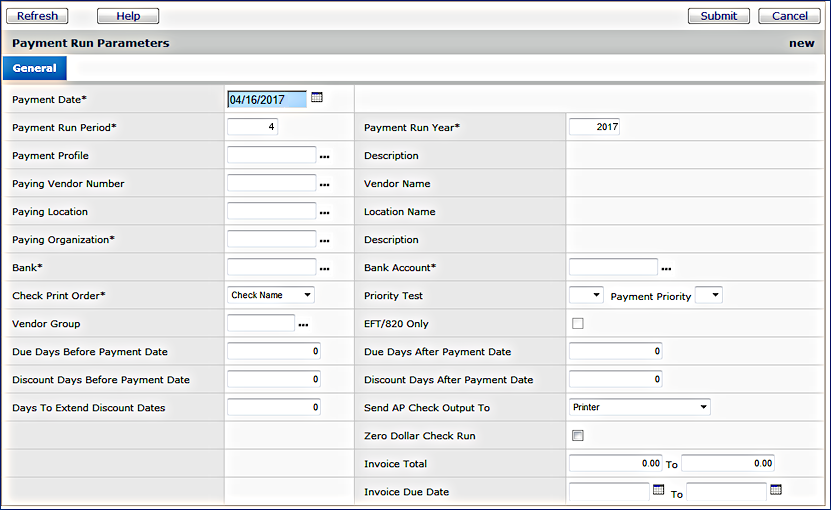Click the Payment Run Period field
831x510 pixels.
pos(252,127)
